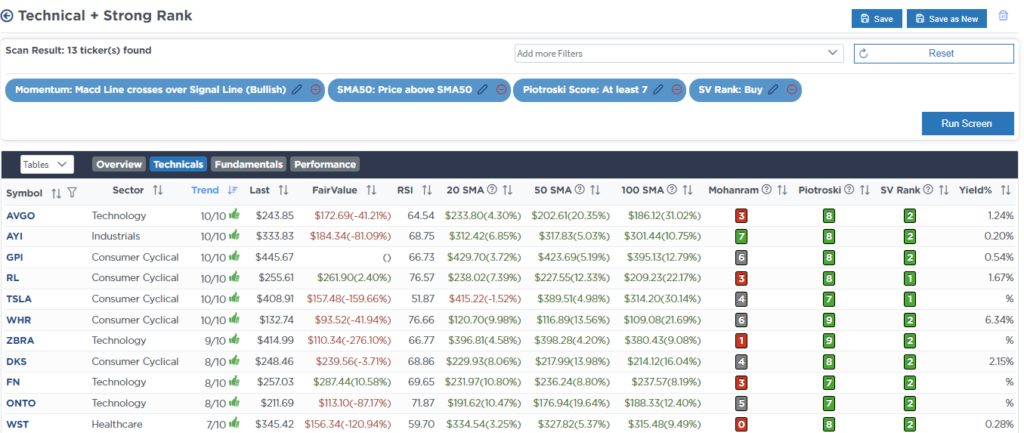1024x433 pixels.
Task: Remove the Momentum MACD filter
Action: 315,90
